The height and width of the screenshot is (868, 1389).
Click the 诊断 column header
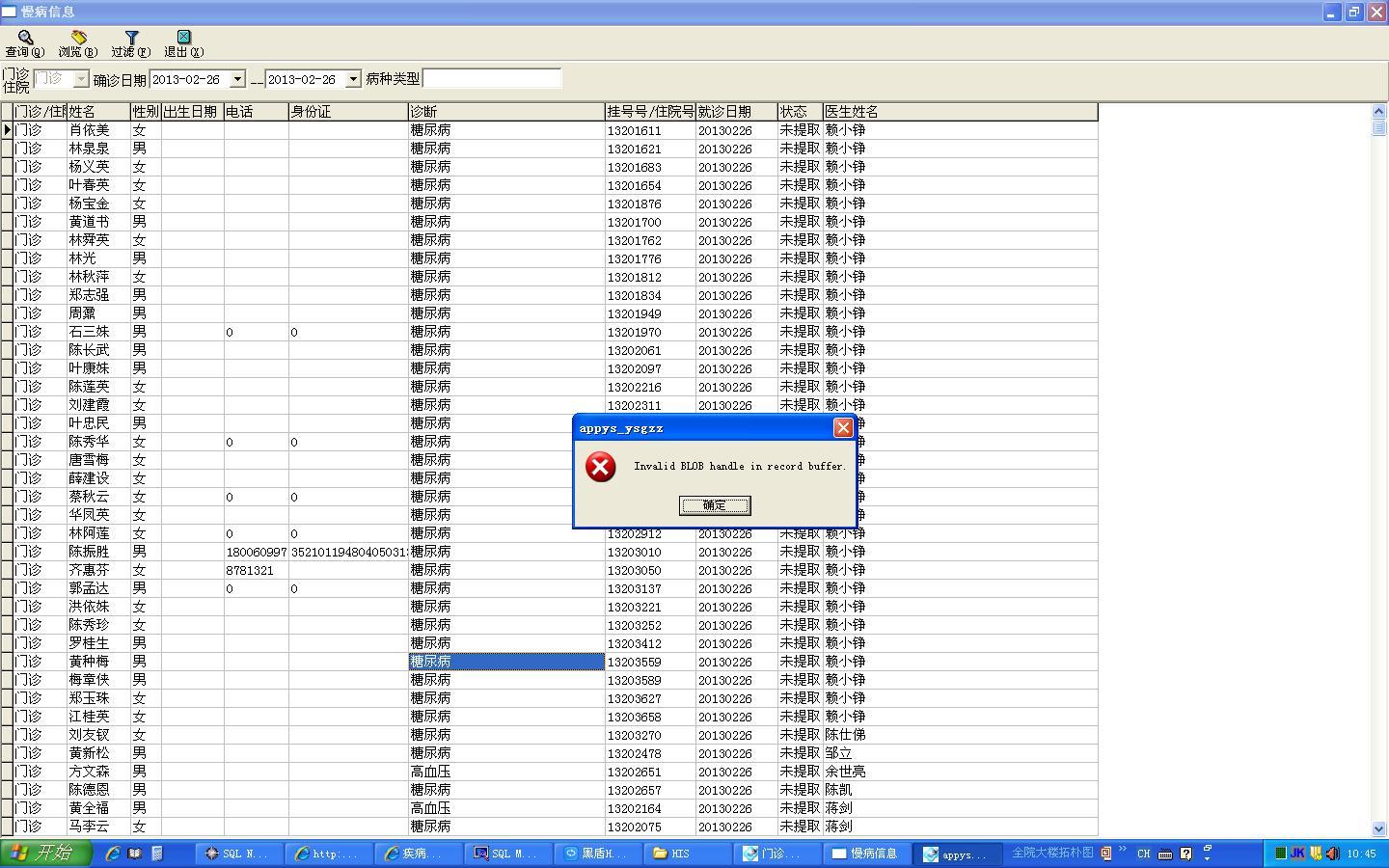[x=506, y=112]
